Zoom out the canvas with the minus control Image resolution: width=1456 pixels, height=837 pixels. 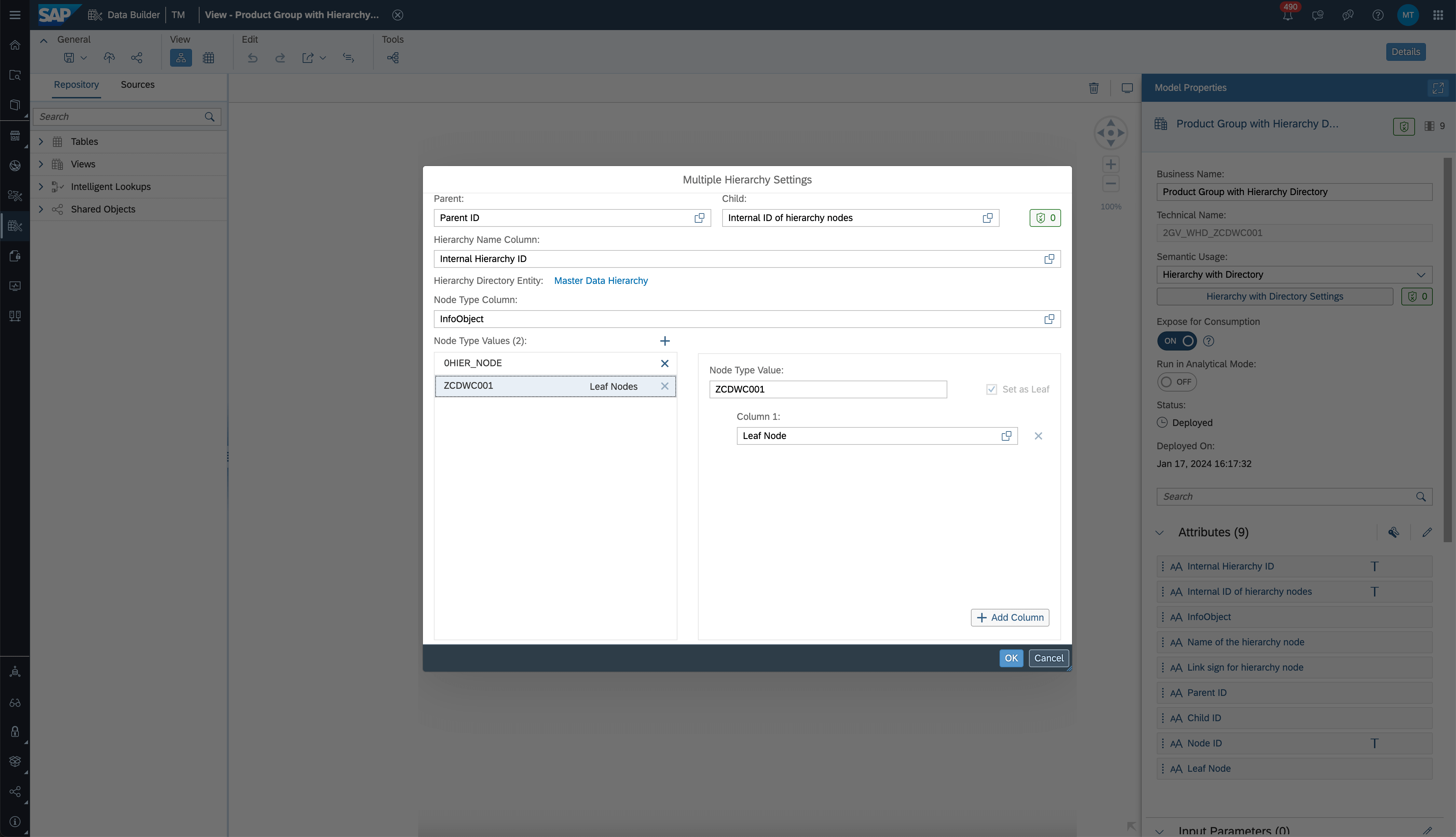1111,184
